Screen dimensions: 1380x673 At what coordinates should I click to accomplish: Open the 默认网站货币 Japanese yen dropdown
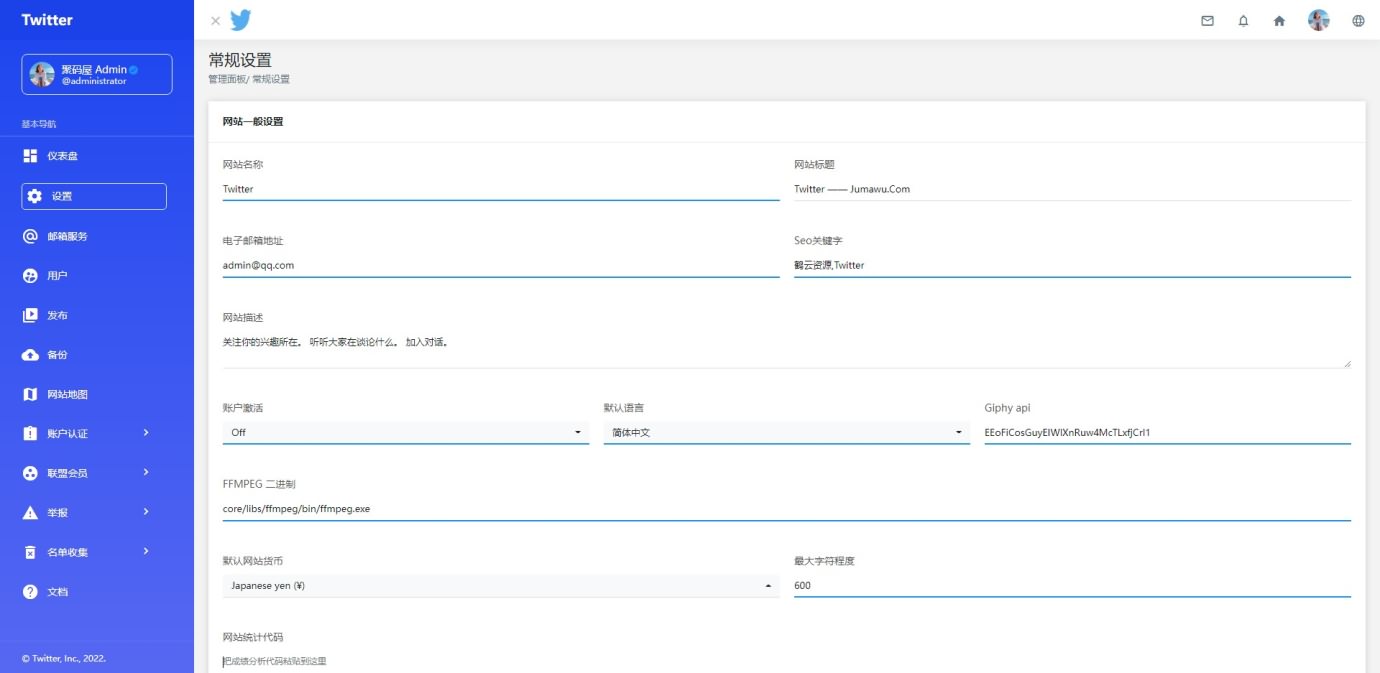(x=500, y=586)
